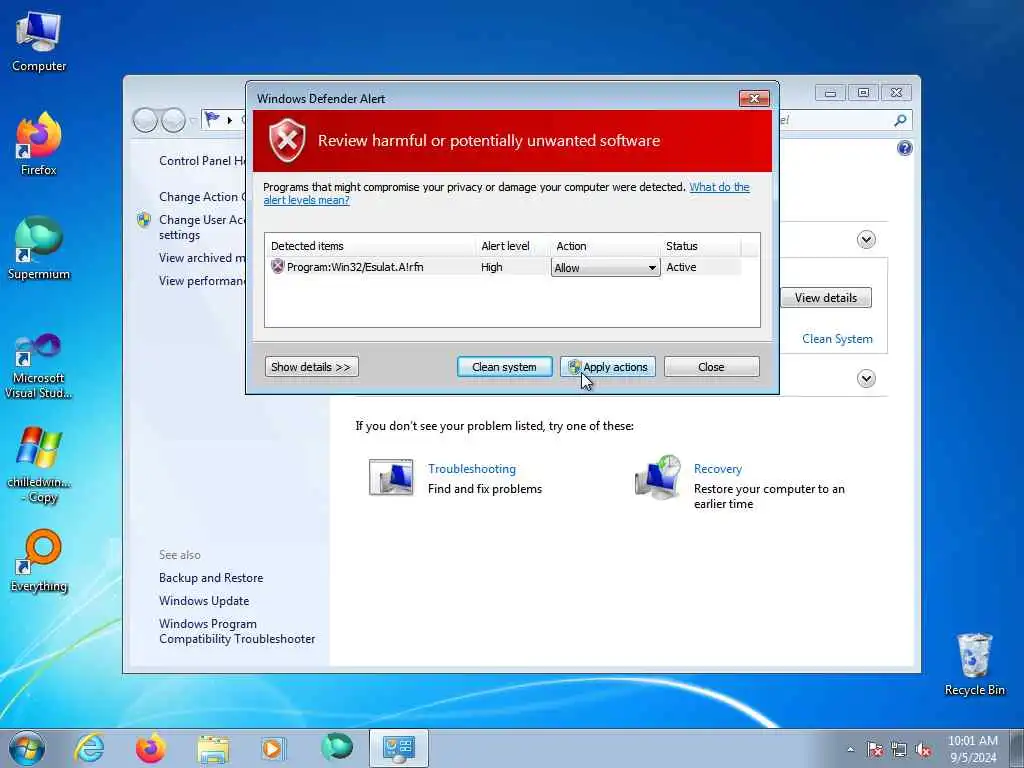Click View details in Action Center
Viewport: 1024px width, 768px height.
tap(825, 298)
